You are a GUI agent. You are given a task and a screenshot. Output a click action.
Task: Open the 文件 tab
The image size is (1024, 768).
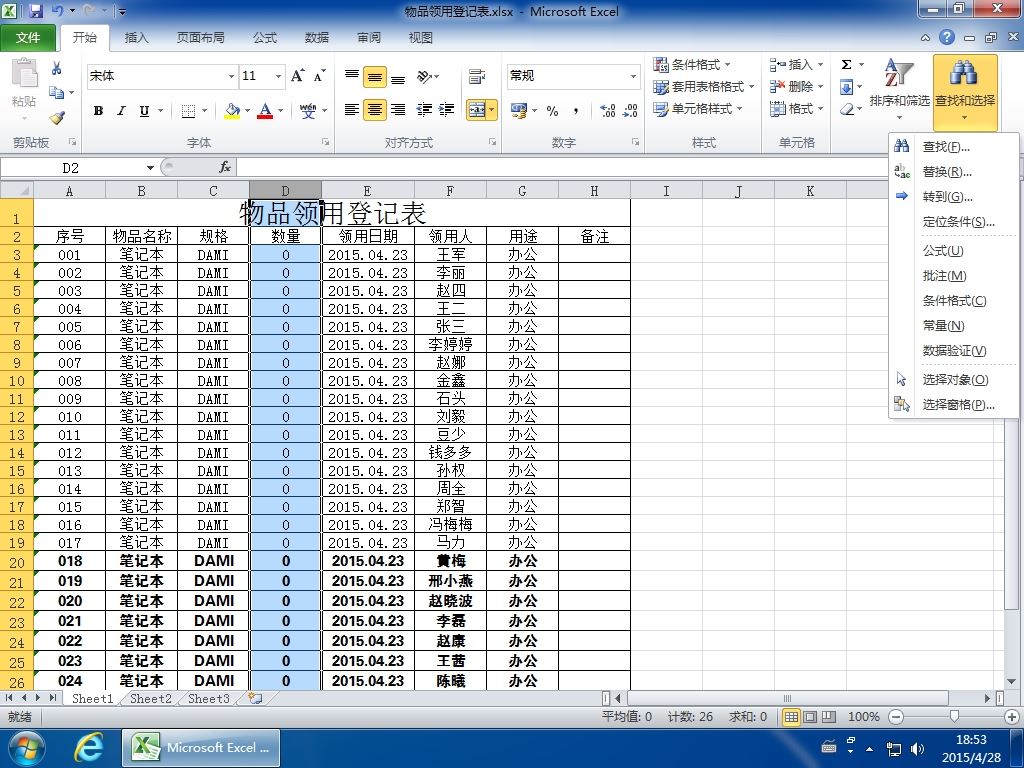click(x=27, y=38)
